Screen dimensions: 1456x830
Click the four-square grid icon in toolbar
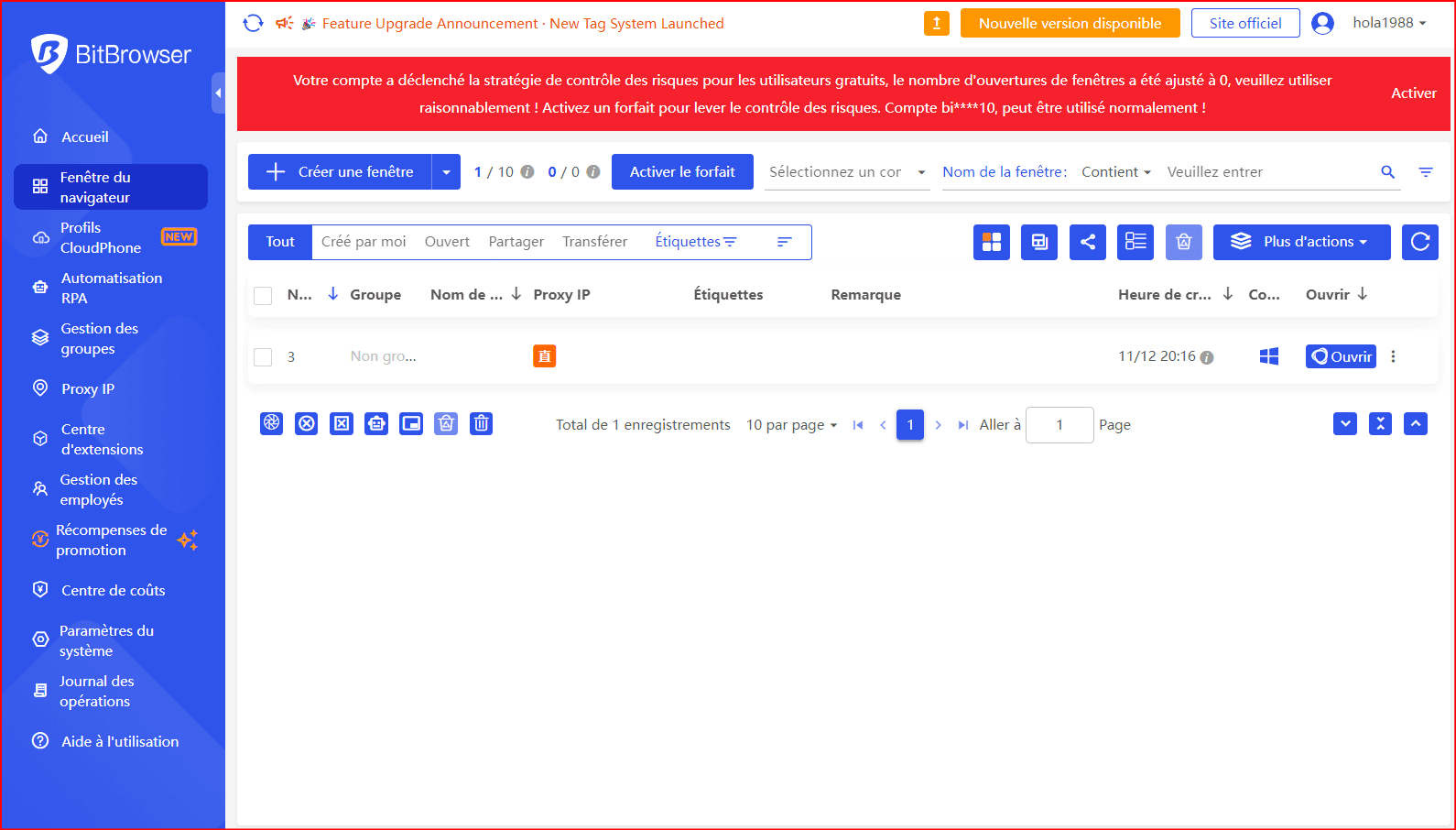[991, 242]
